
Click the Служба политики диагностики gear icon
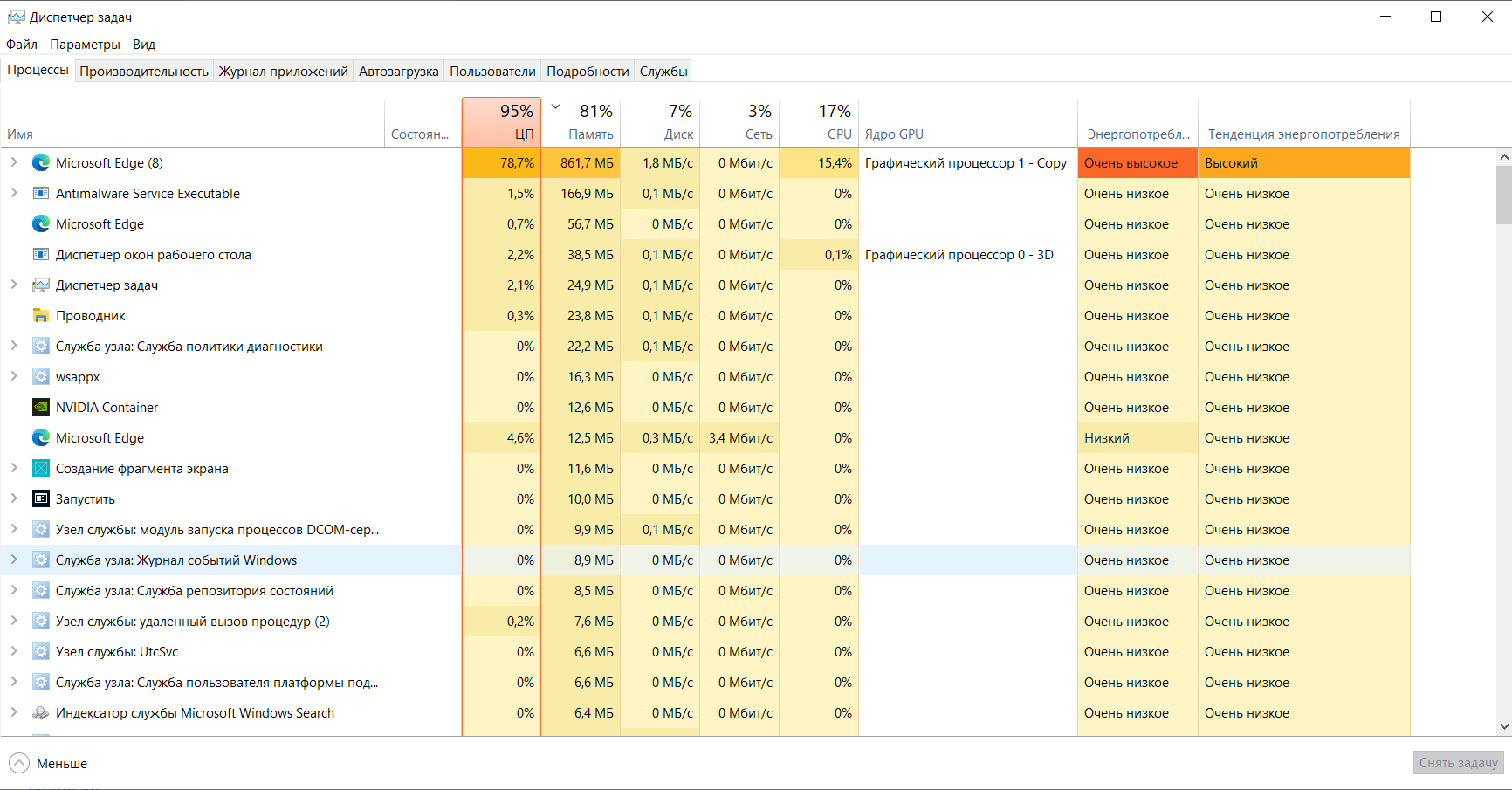coord(41,346)
